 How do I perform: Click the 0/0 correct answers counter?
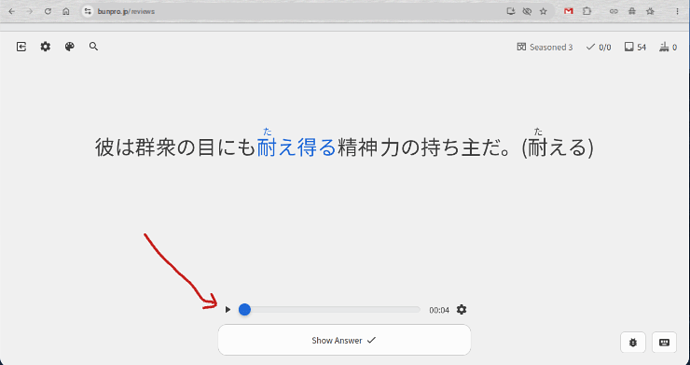598,47
